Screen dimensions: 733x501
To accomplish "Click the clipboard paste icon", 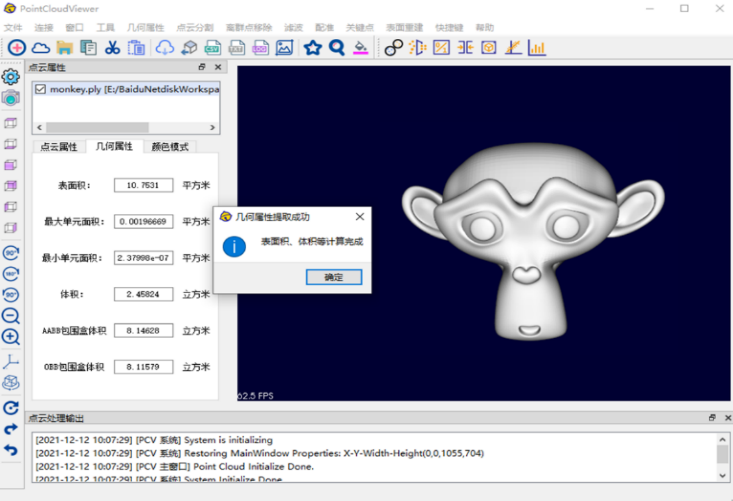I will coord(136,48).
